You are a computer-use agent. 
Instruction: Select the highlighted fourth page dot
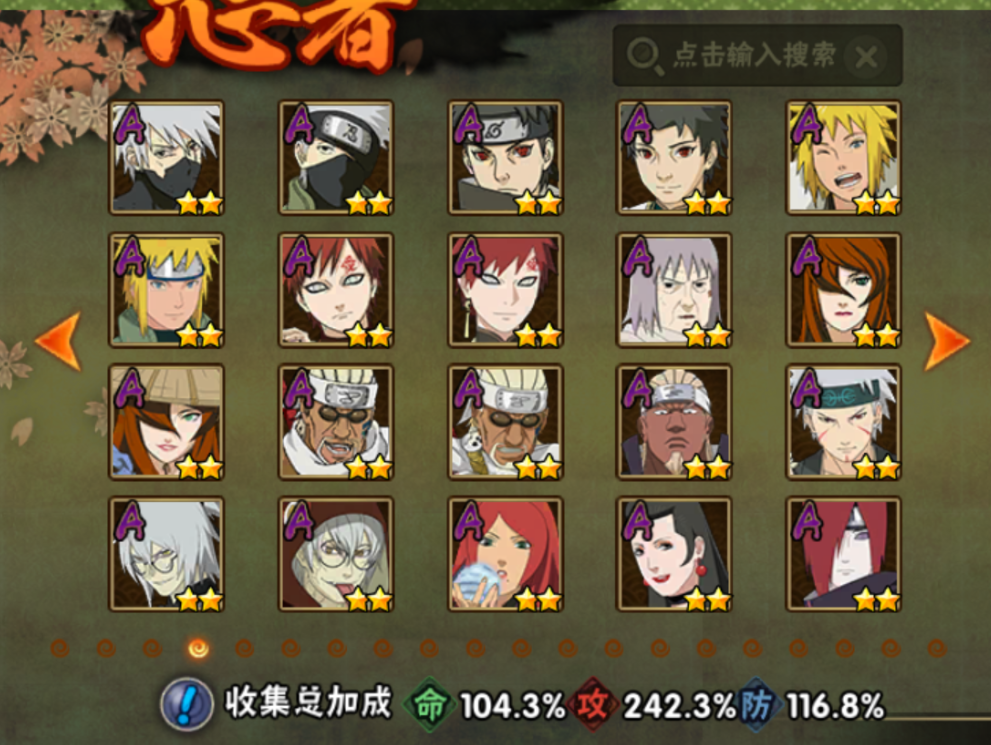(198, 647)
